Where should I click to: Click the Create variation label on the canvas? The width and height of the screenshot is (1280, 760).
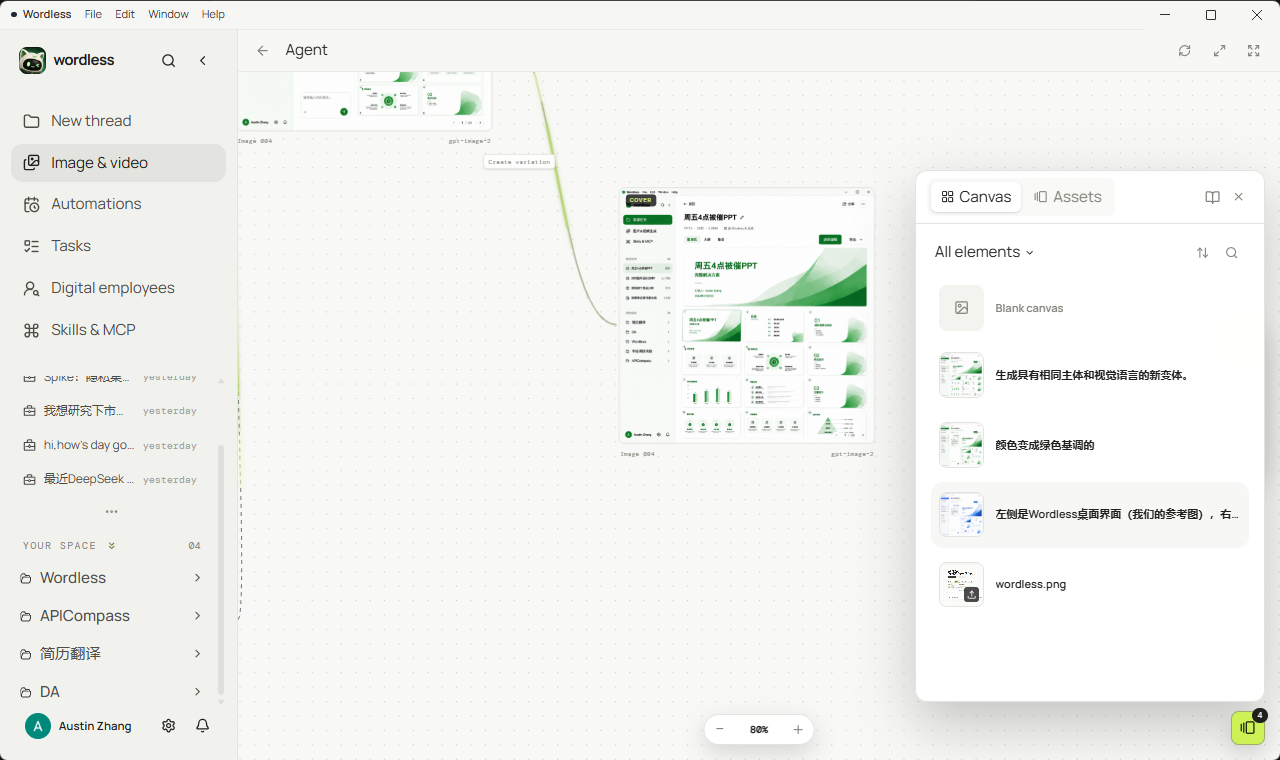click(x=519, y=162)
